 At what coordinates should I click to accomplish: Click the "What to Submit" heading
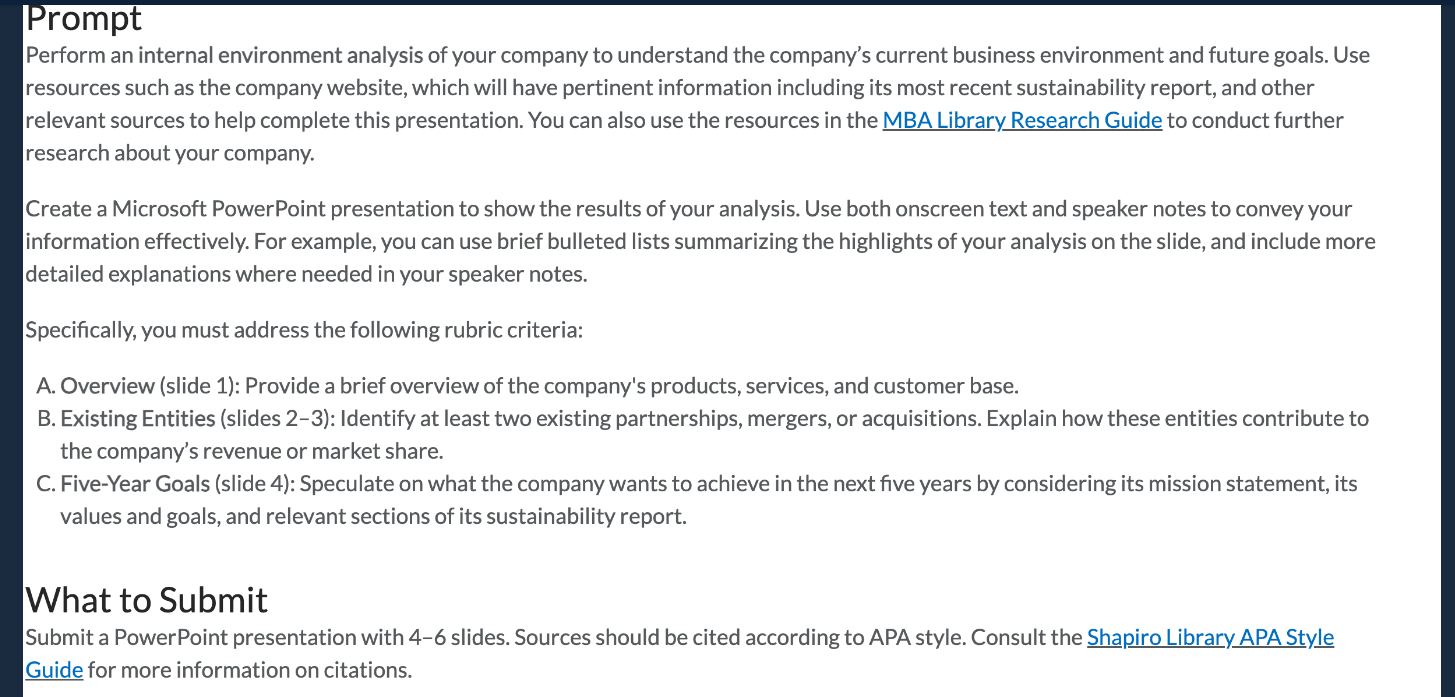[146, 600]
